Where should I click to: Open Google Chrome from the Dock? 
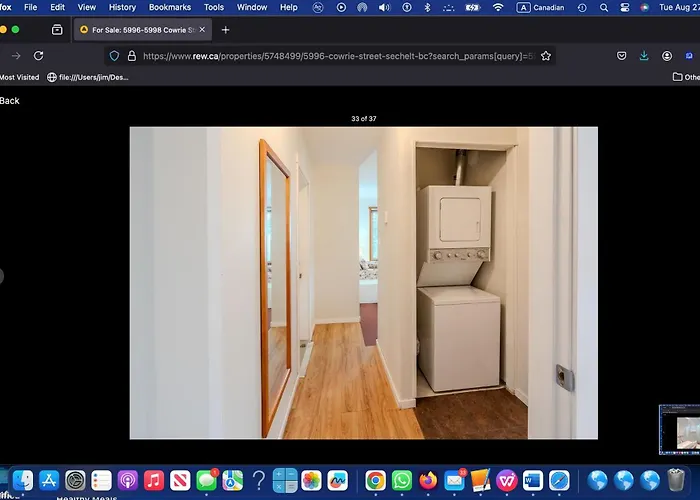[x=376, y=481]
